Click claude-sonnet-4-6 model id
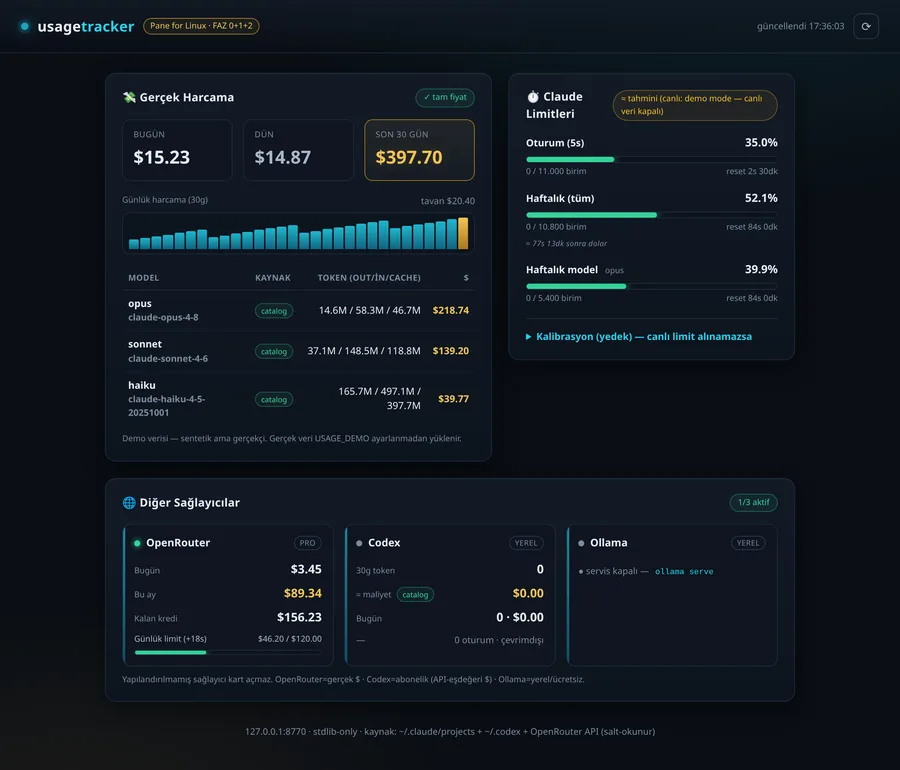Screen dimensions: 900x770 (x=168, y=359)
